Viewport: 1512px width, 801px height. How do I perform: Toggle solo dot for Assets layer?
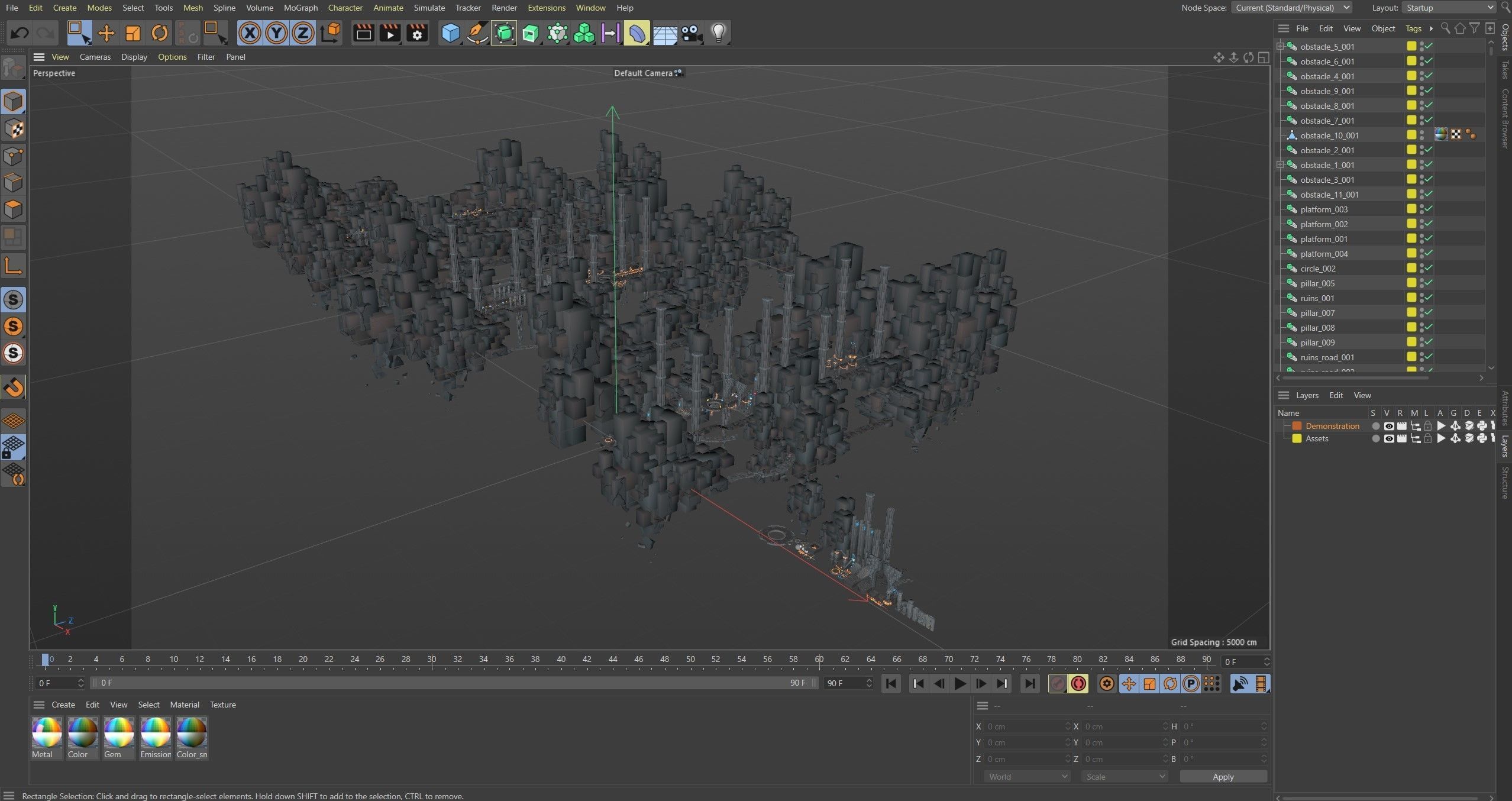1375,438
